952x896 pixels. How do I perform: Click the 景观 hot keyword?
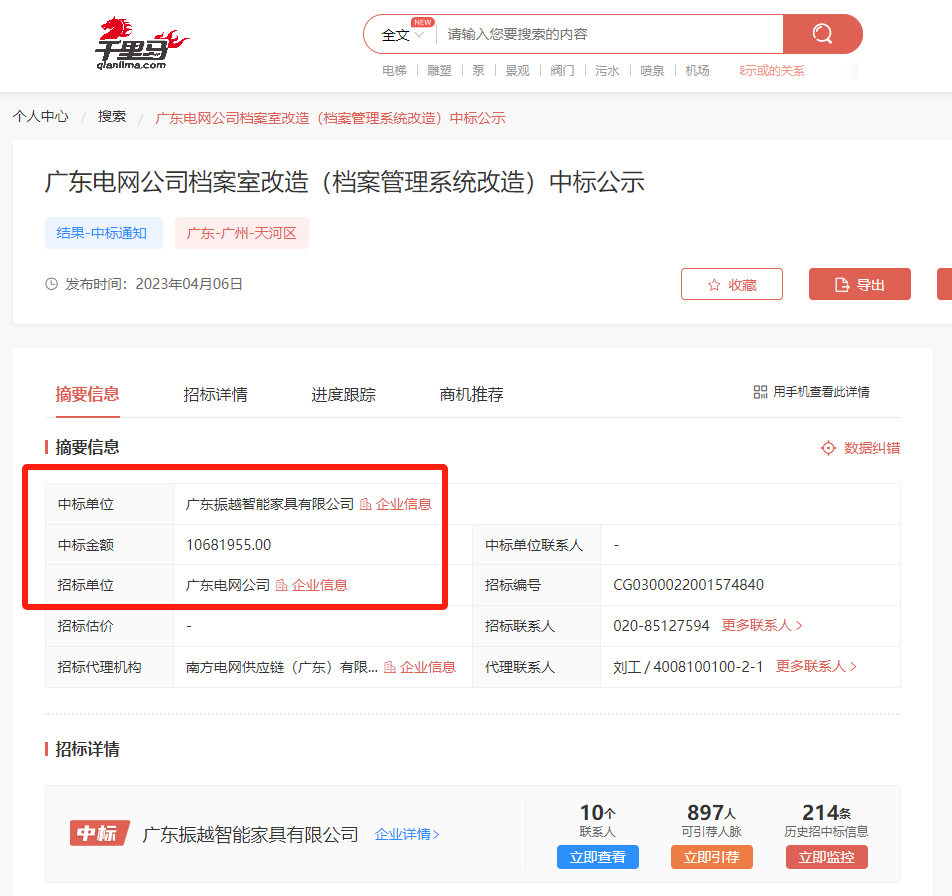[517, 70]
